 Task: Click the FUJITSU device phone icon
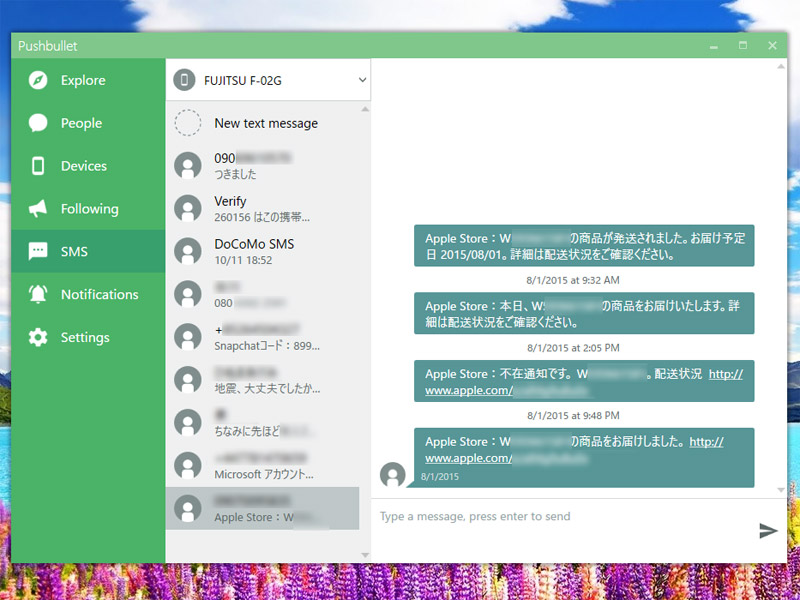tap(184, 80)
